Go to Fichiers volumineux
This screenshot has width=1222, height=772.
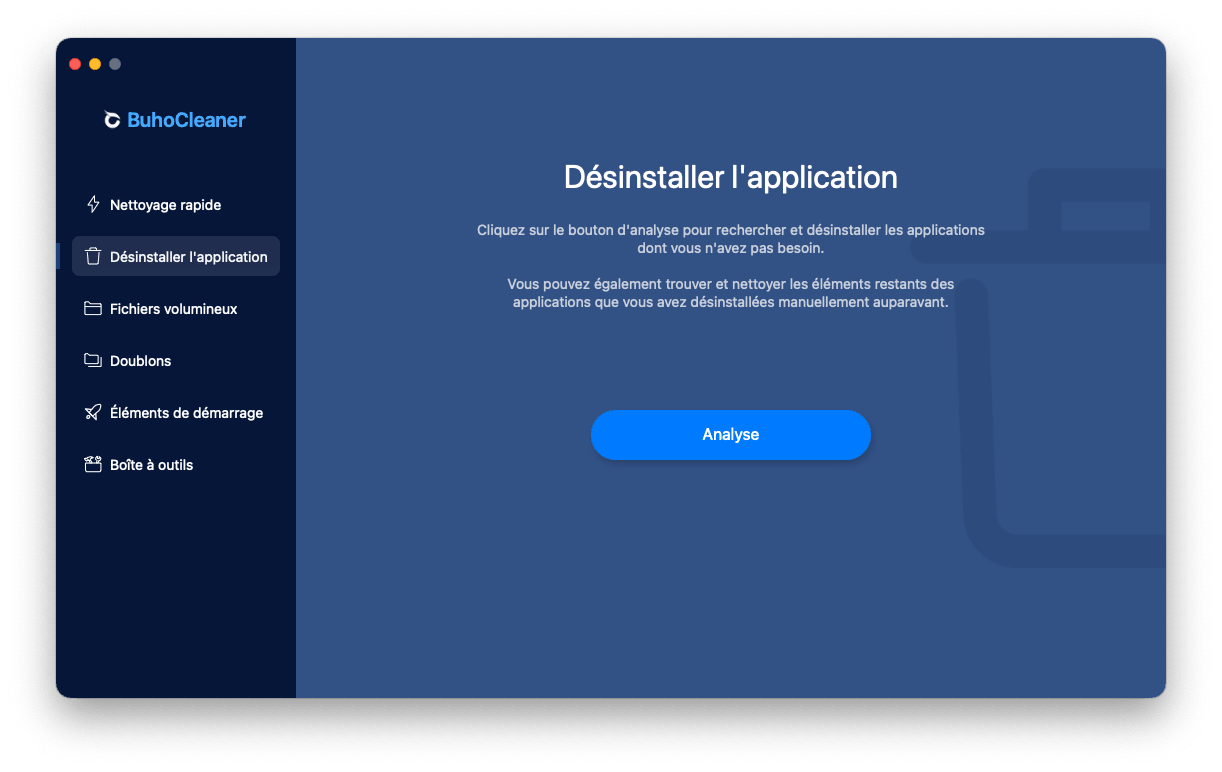pos(176,309)
